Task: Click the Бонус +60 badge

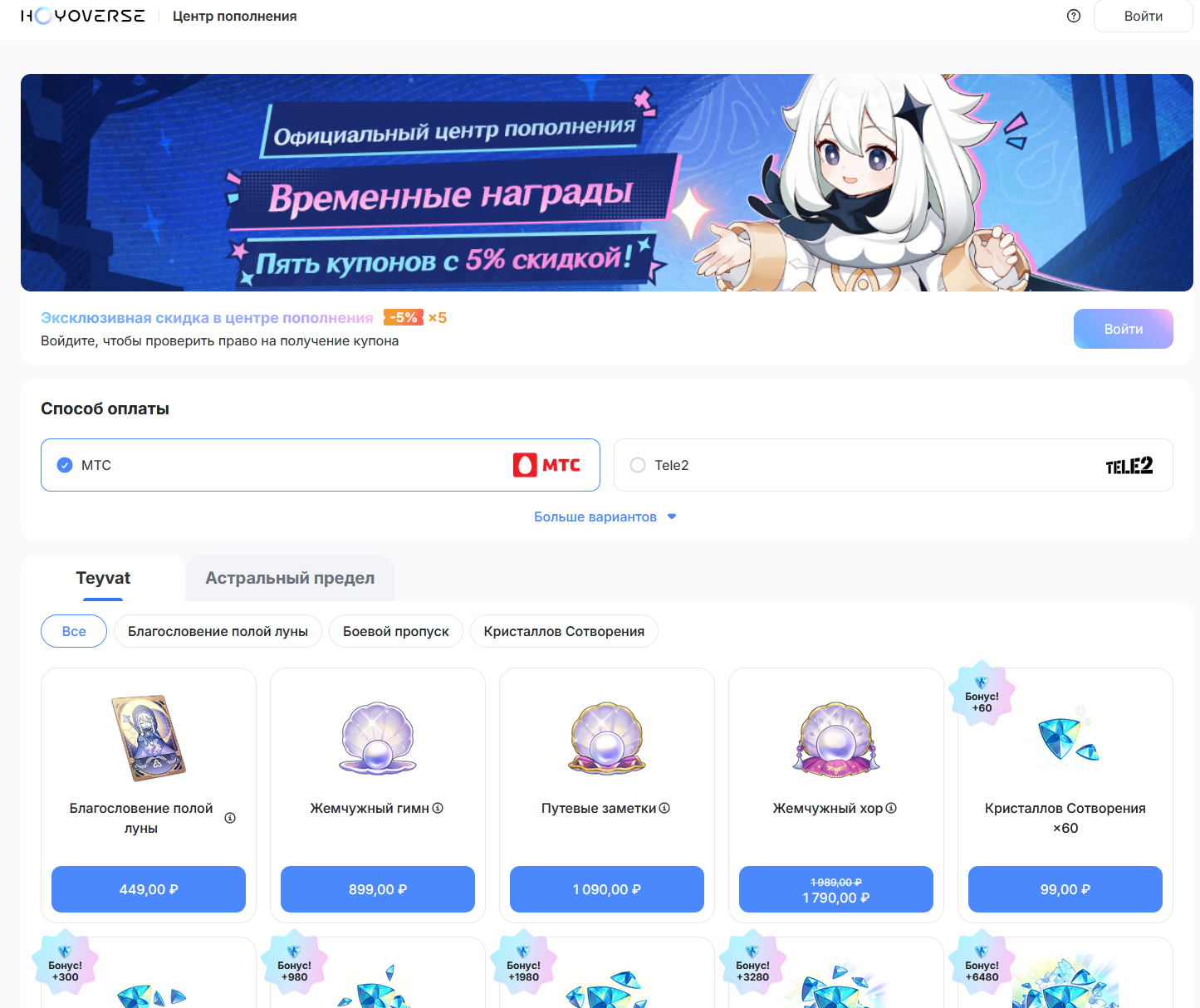Action: (982, 694)
